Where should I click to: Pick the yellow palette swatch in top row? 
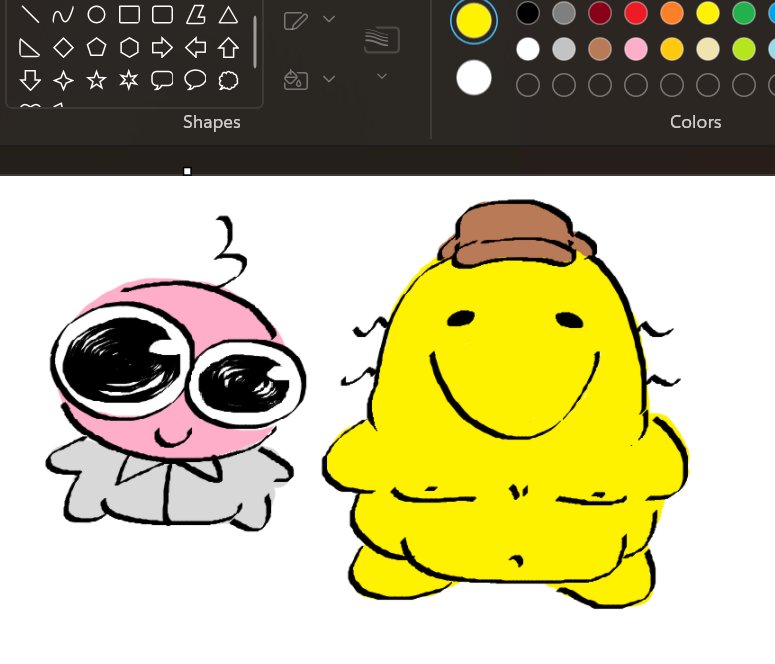708,13
